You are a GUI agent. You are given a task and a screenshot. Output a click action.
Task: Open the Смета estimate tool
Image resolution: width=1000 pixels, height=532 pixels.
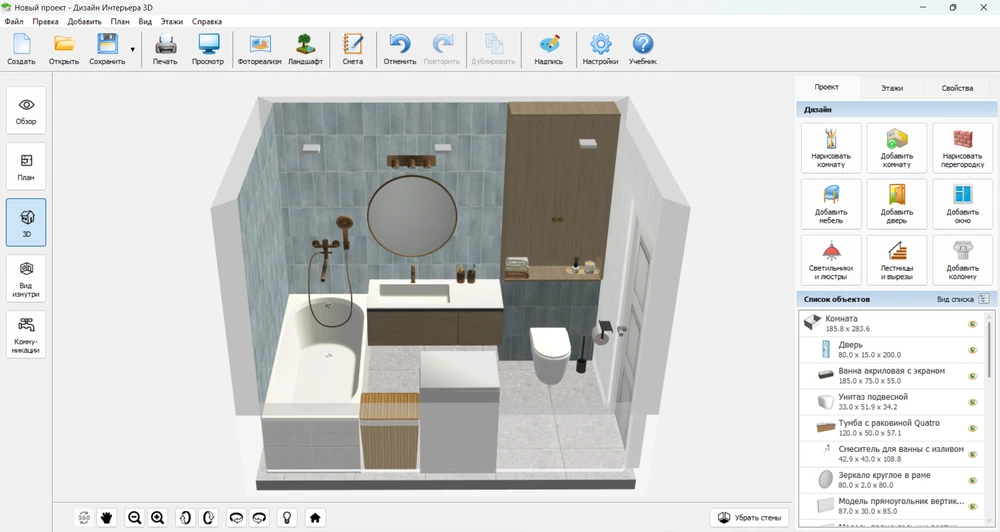tap(352, 48)
